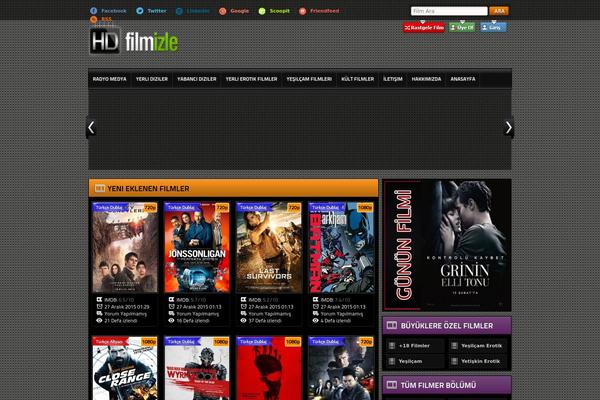Click the clock icon beside 27 Aralık 2015 01:29

99,307
